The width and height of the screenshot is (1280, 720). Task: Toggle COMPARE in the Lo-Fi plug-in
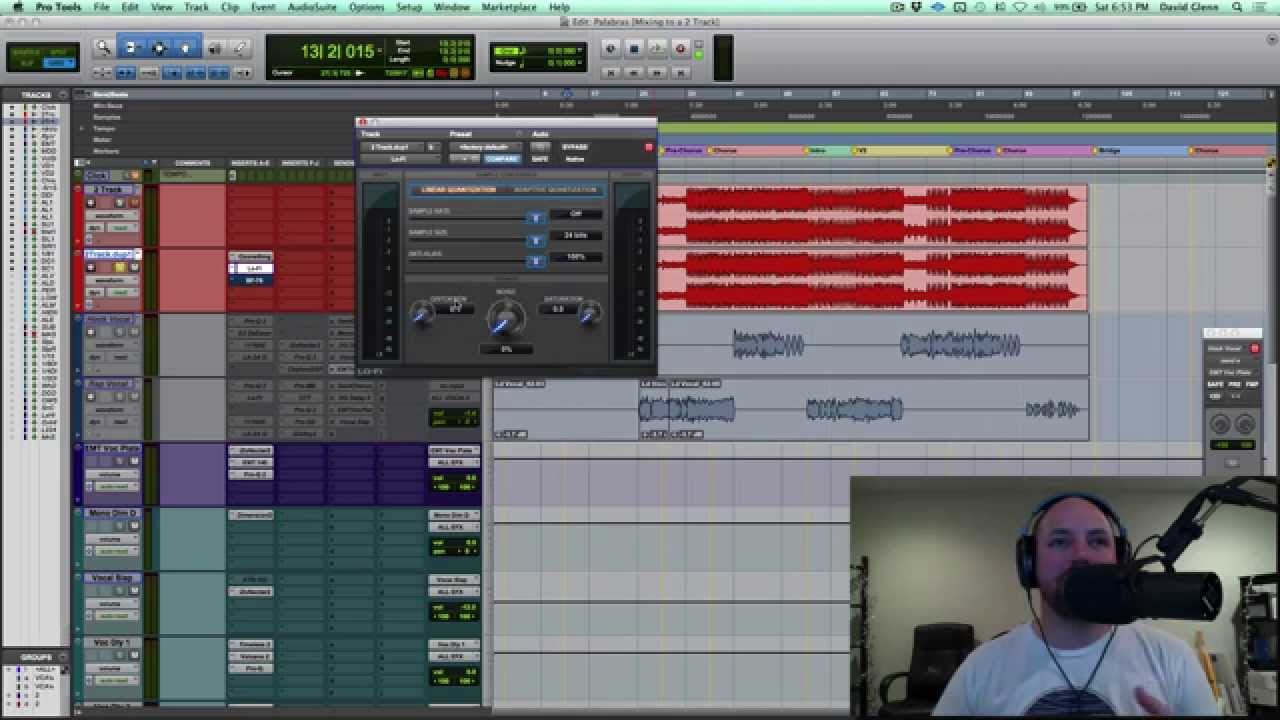[502, 158]
